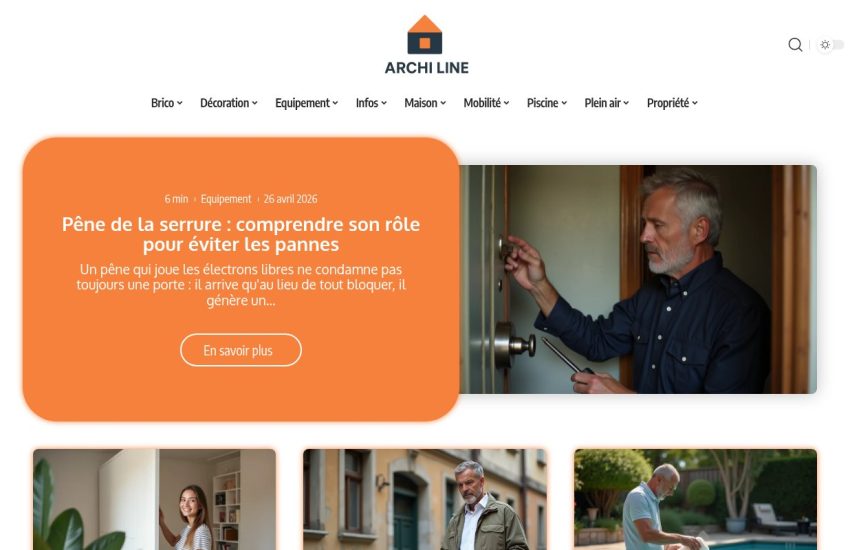Expand the Brico menu chevron
This screenshot has height=550, width=850.
point(179,103)
